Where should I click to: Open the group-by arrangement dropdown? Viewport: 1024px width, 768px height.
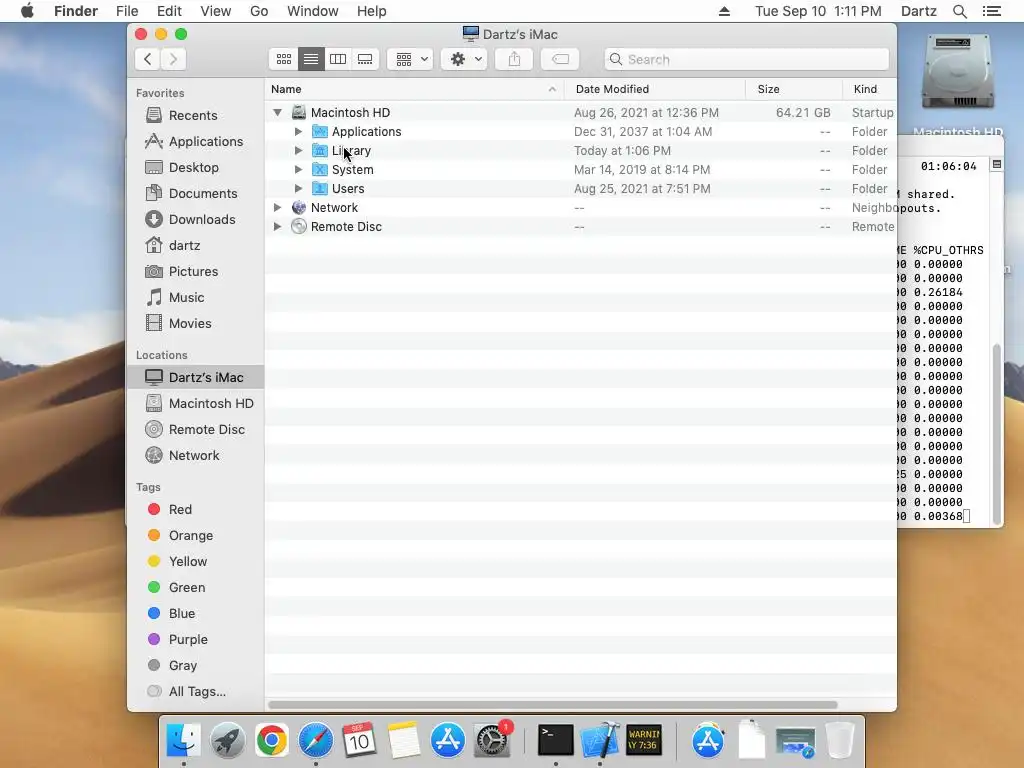411,59
